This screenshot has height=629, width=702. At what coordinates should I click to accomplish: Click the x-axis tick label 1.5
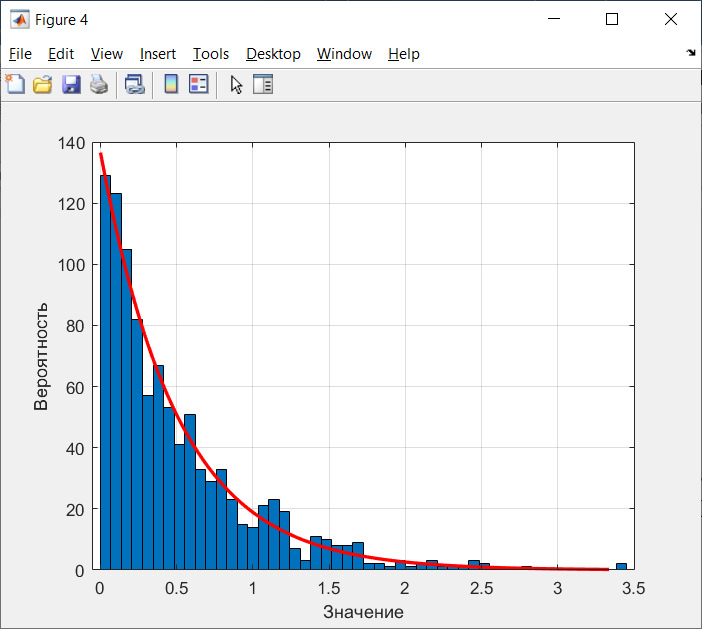pos(329,588)
